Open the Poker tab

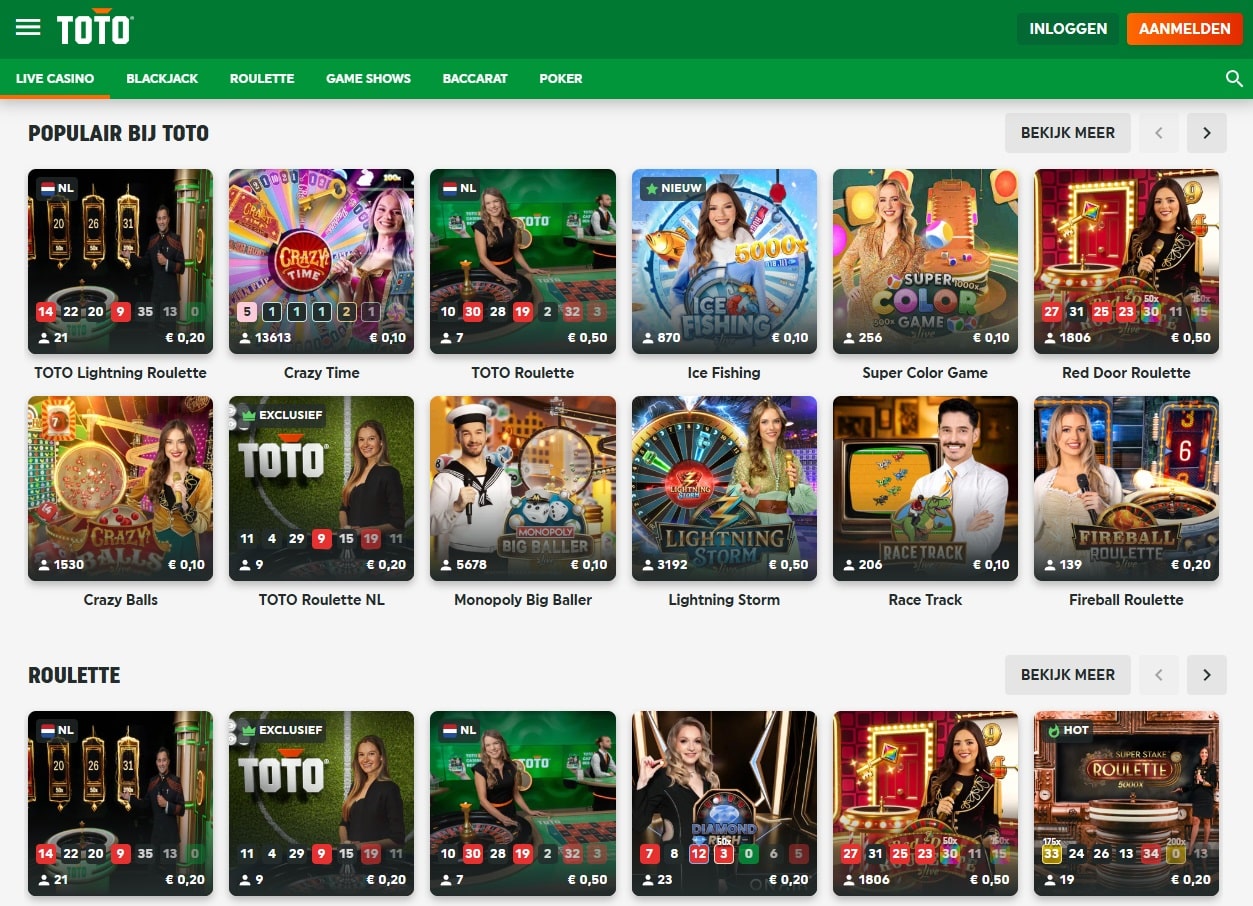coord(560,78)
